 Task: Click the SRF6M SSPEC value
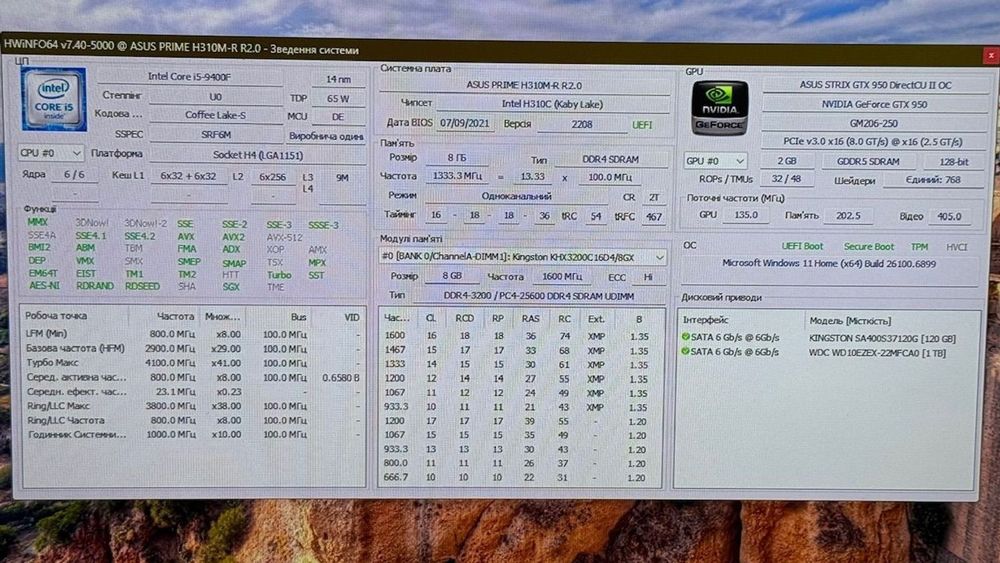tap(215, 135)
